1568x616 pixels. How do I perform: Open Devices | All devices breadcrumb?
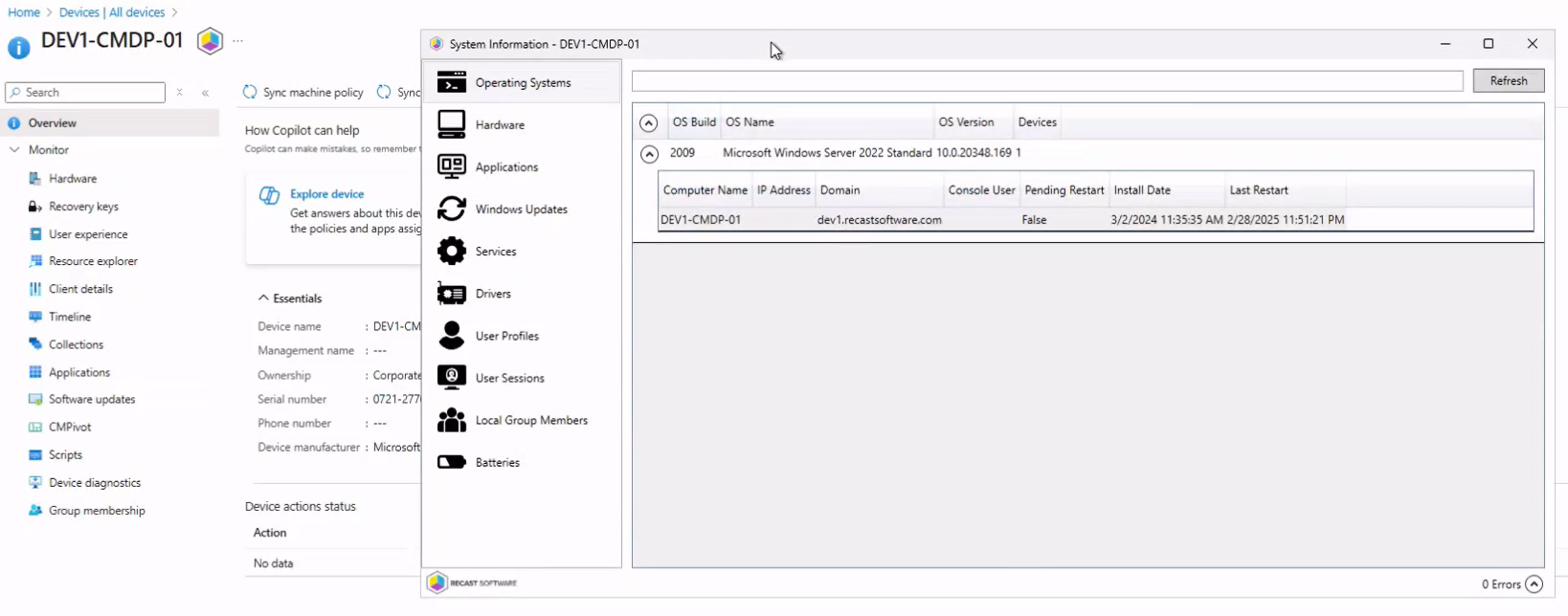pos(112,12)
